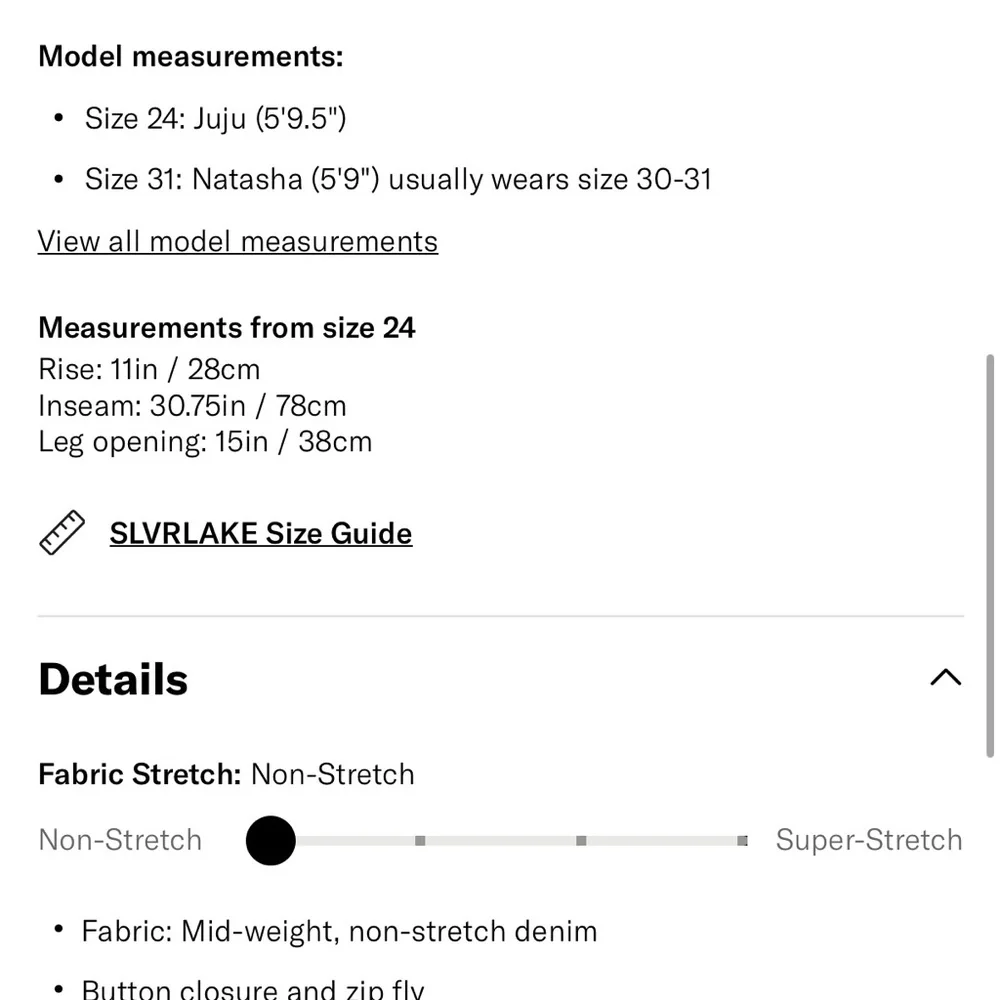Image resolution: width=1000 pixels, height=1000 pixels.
Task: Click the Measurements from size 24 heading
Action: [227, 328]
